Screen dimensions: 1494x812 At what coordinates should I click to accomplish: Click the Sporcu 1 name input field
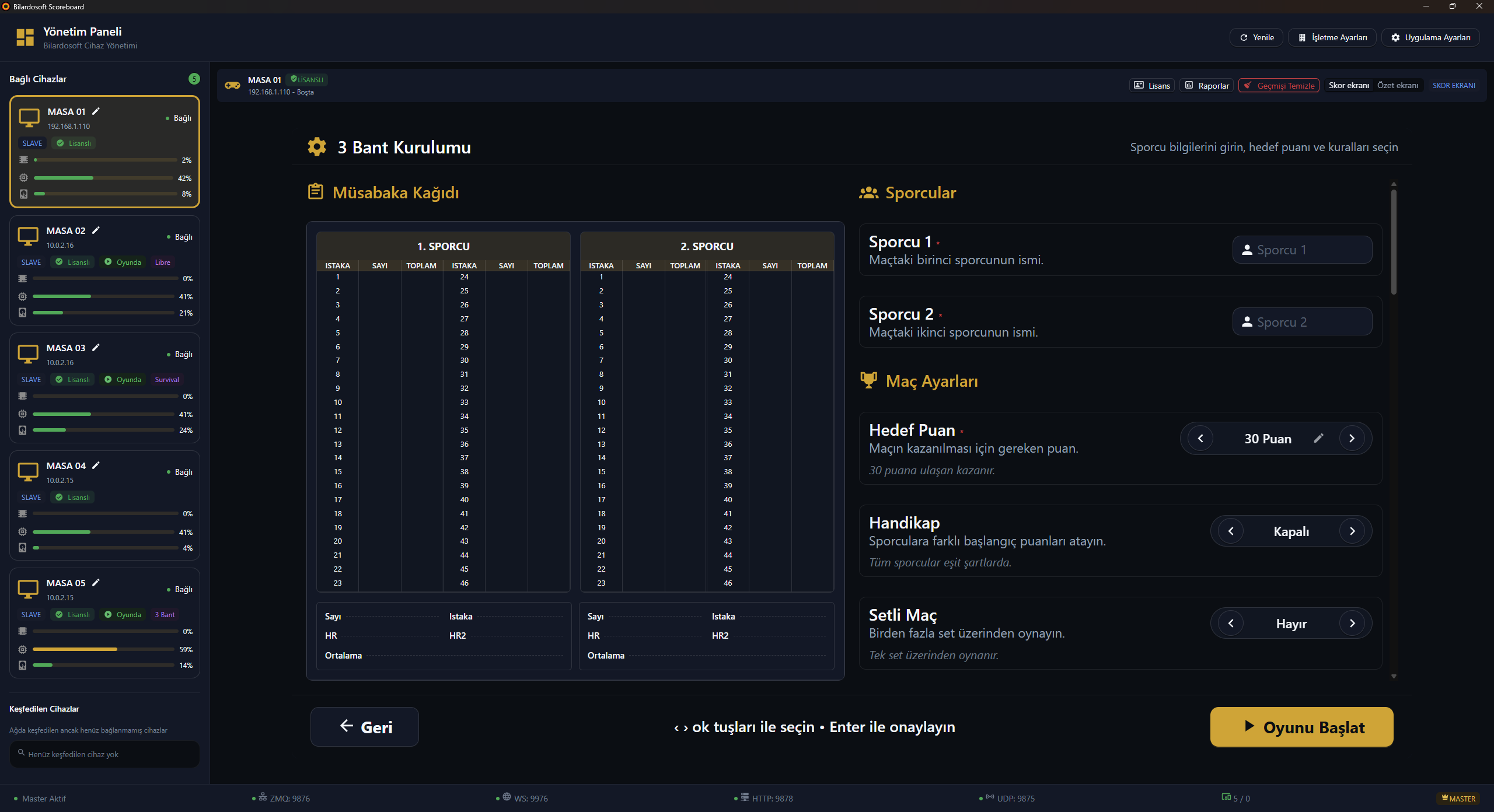tap(1302, 250)
